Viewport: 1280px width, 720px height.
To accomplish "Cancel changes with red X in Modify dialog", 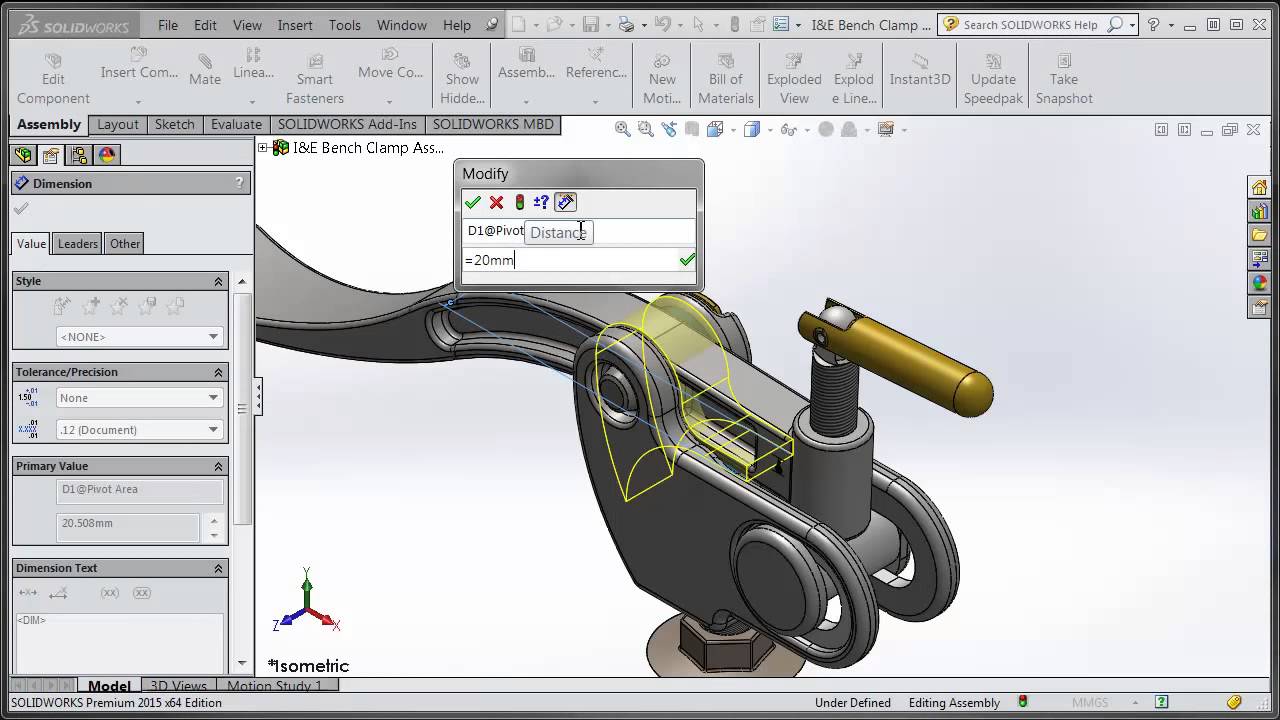I will point(496,202).
